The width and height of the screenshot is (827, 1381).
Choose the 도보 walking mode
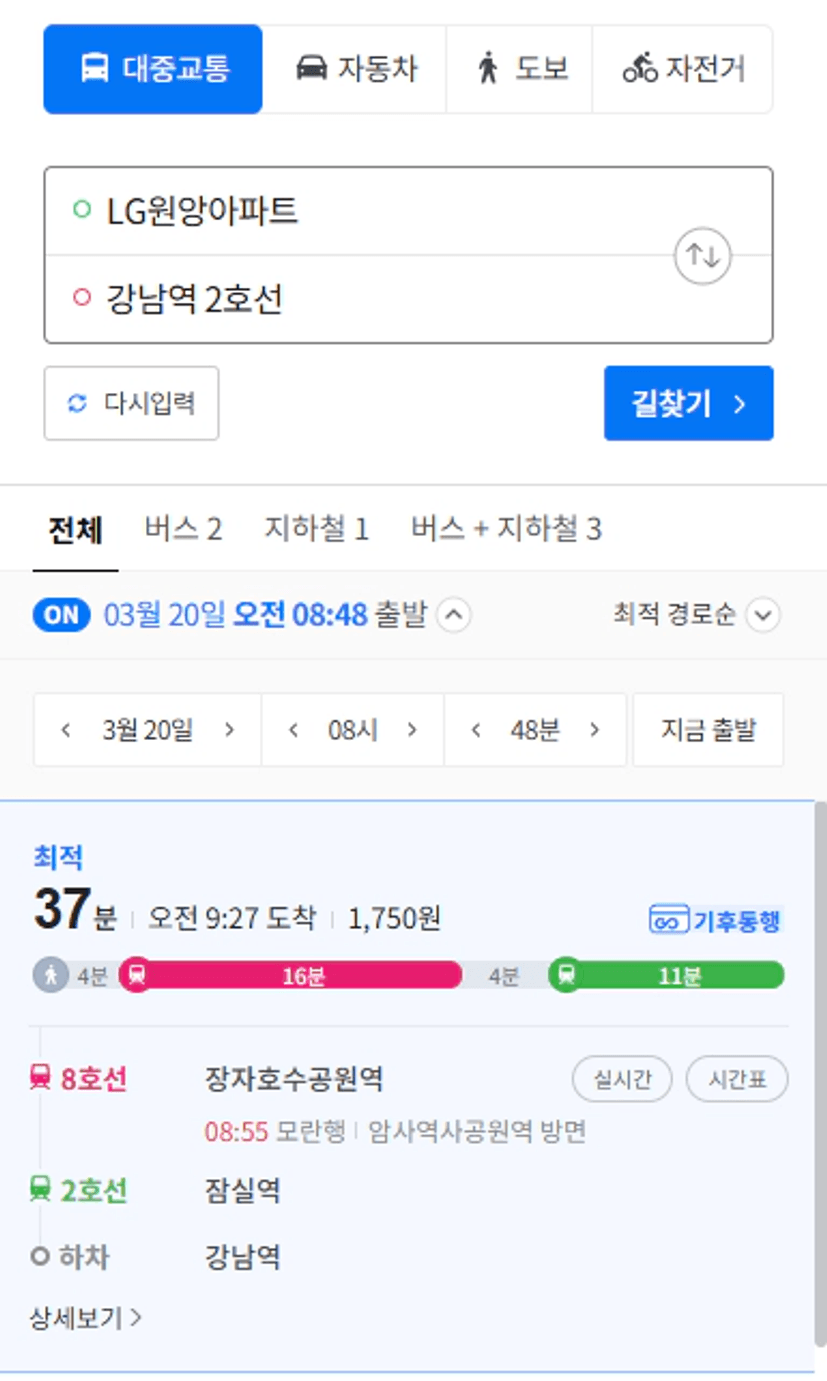click(520, 69)
